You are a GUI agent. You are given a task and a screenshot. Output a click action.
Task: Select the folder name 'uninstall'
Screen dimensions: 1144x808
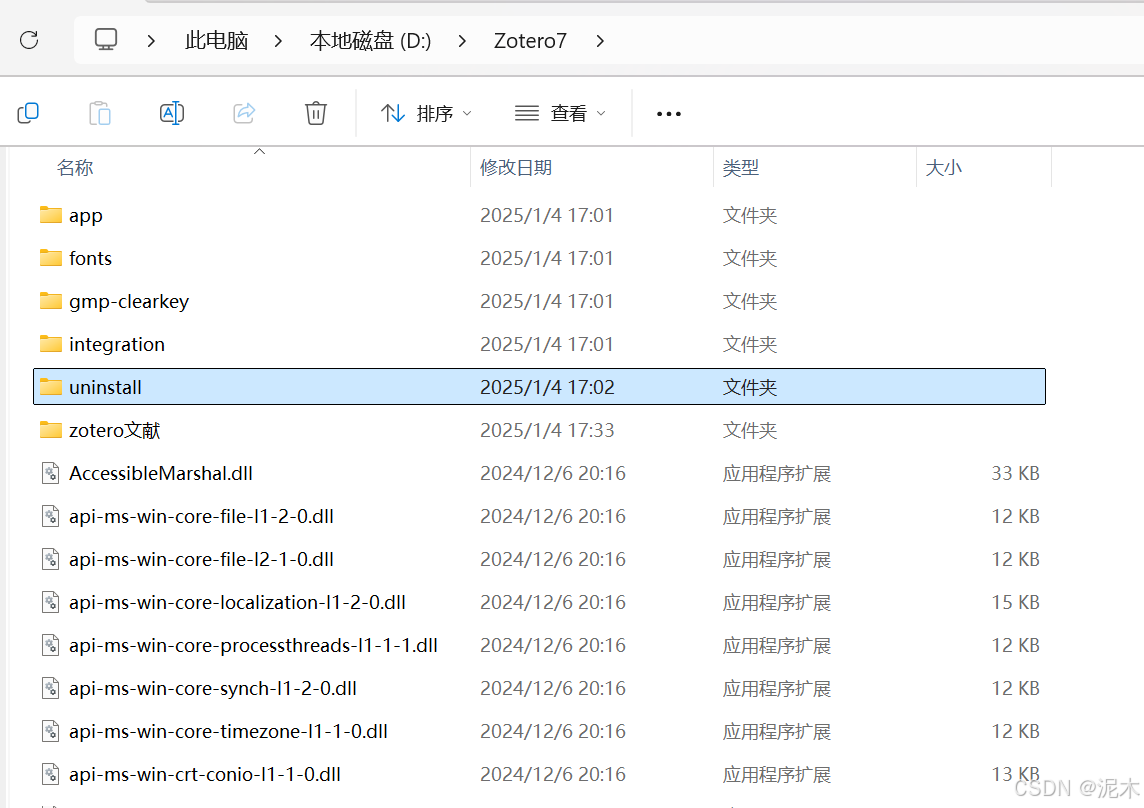pyautogui.click(x=105, y=387)
